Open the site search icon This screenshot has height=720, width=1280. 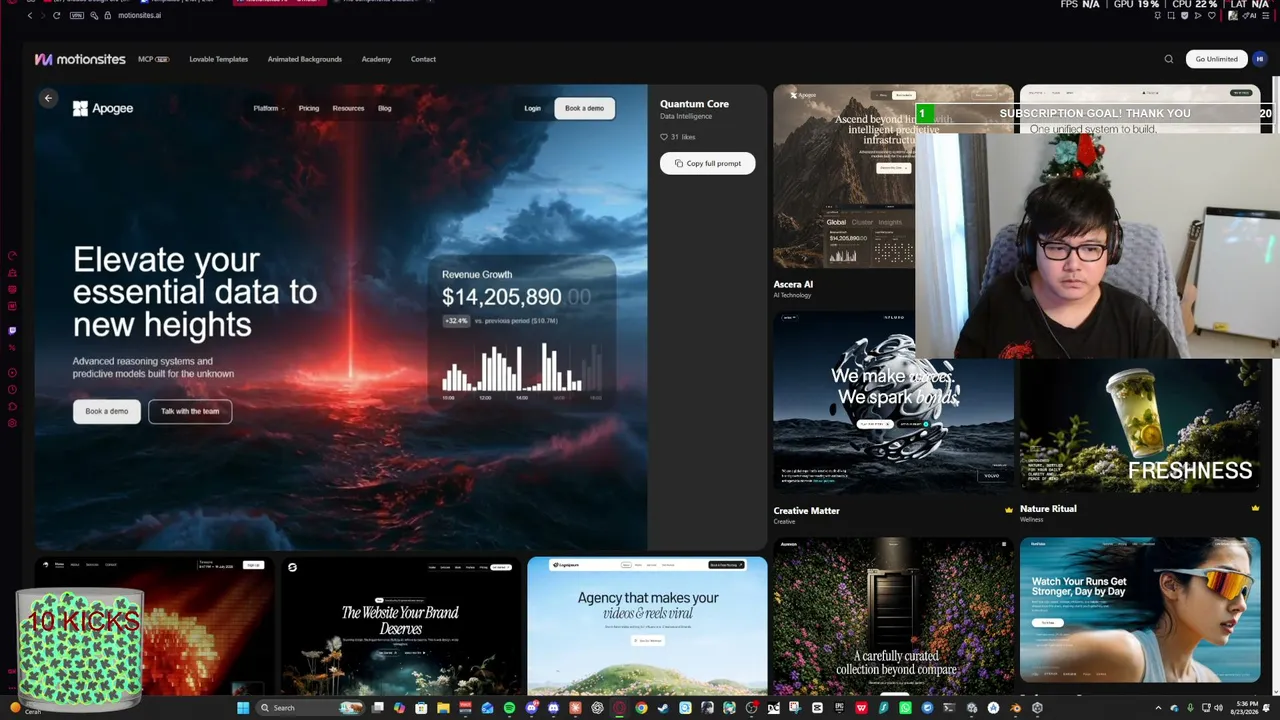pos(1169,59)
